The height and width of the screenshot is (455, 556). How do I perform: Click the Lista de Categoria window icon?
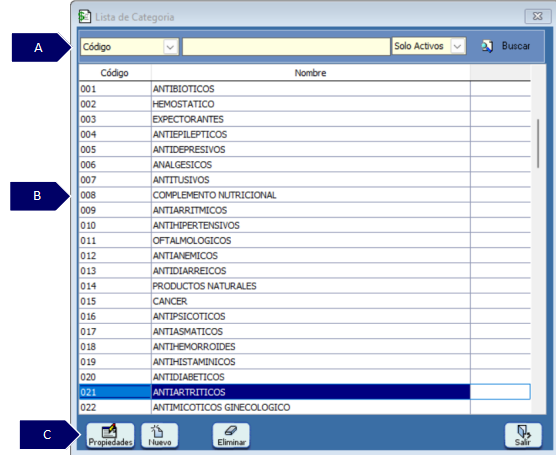[x=84, y=17]
